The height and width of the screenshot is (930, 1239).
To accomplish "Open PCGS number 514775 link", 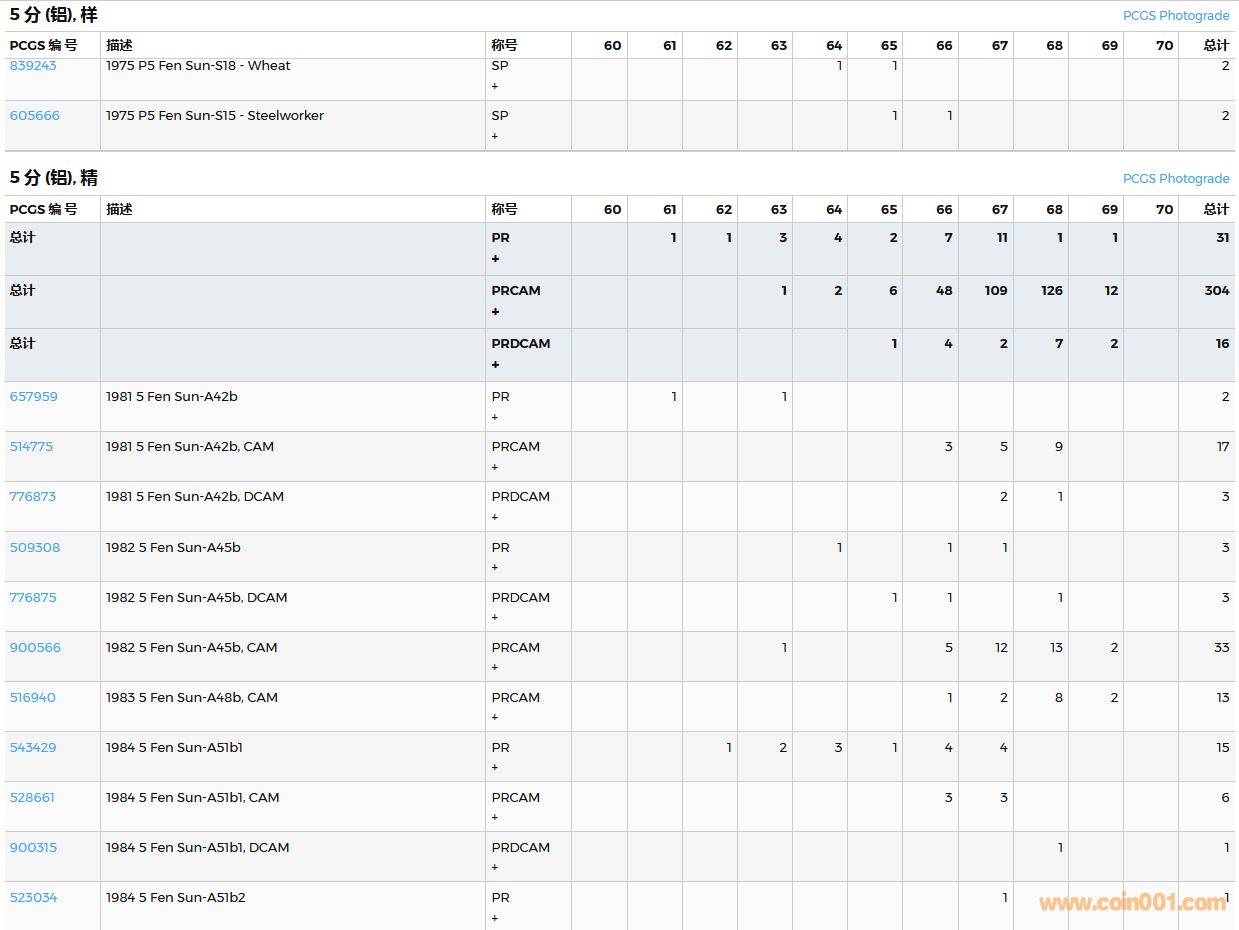I will 32,447.
